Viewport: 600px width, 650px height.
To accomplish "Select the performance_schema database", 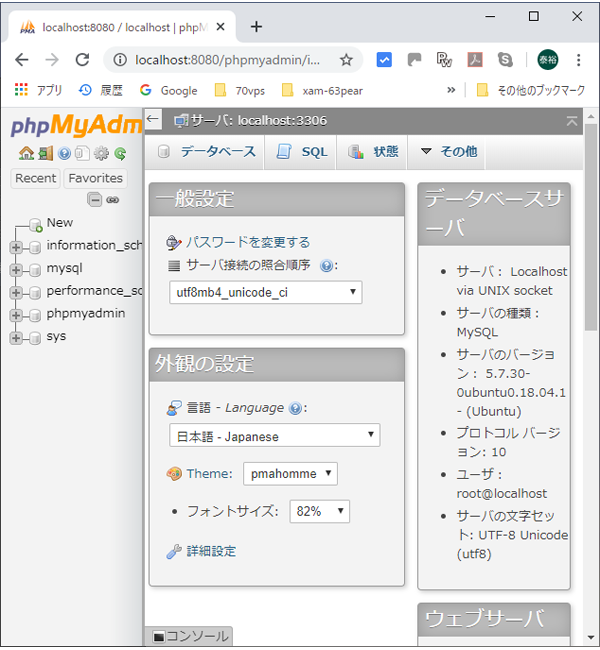I will [x=94, y=291].
